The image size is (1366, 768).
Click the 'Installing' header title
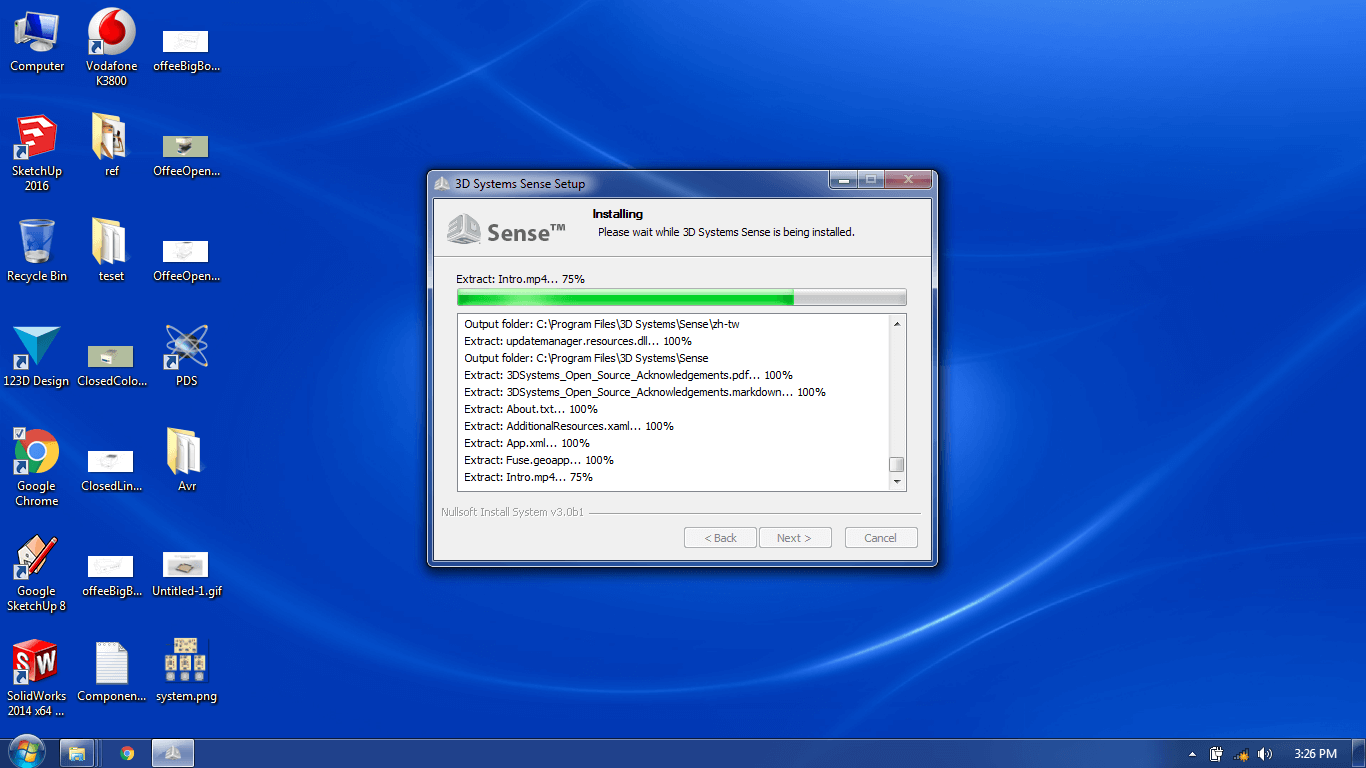coord(617,214)
